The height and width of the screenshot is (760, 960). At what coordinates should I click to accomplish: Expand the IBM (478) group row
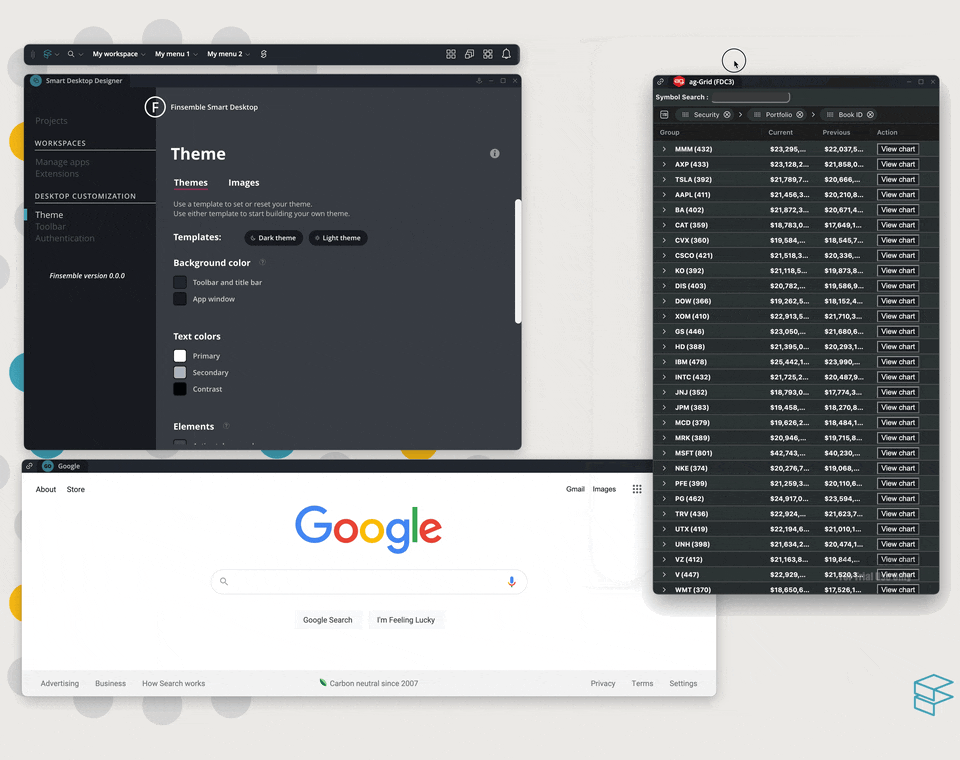(664, 362)
